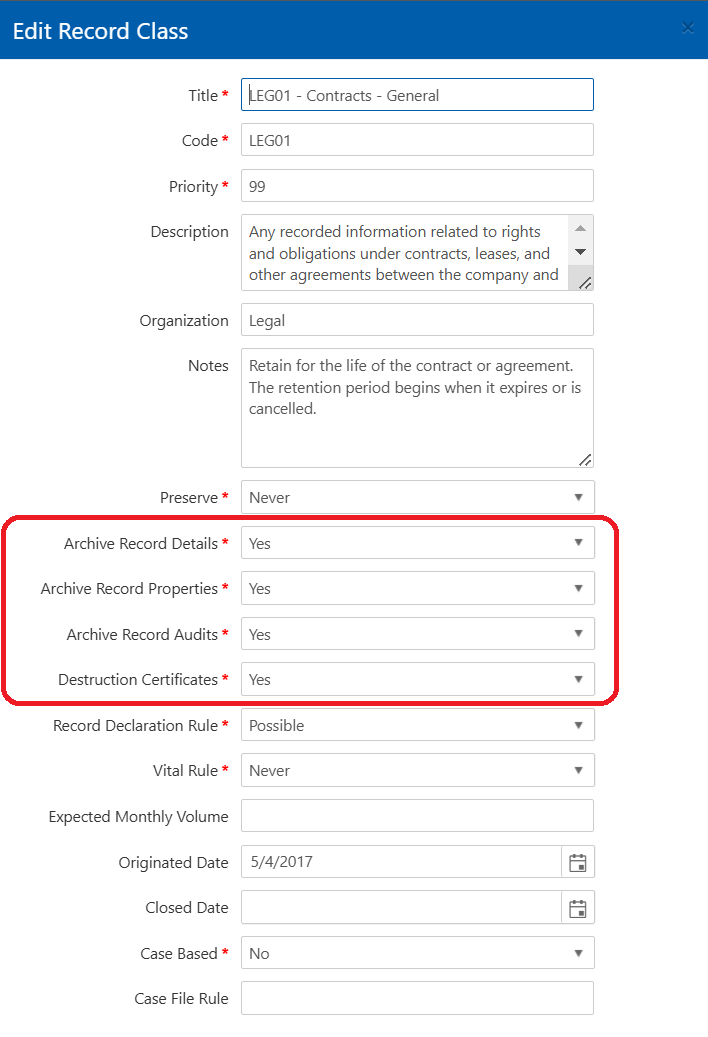Click the Code field containing LEG01

[x=417, y=140]
